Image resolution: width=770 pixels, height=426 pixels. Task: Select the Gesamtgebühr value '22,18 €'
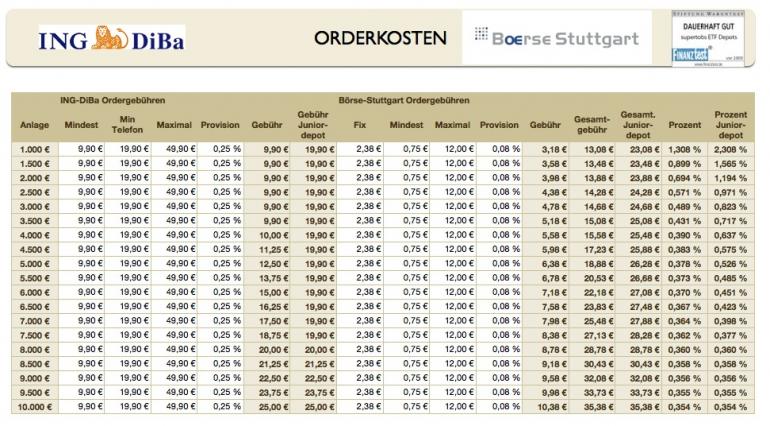click(x=599, y=292)
